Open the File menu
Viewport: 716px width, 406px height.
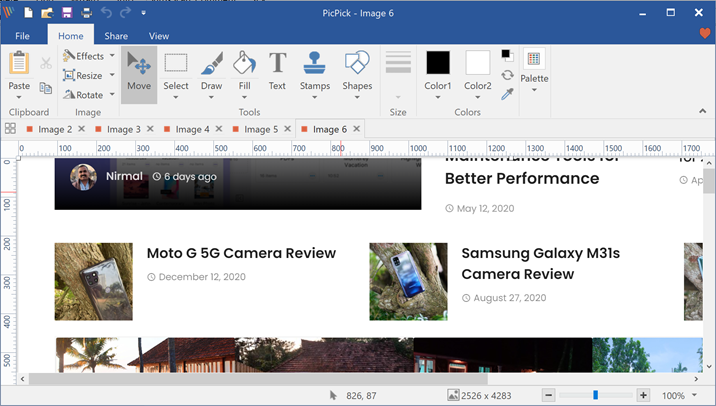coord(22,36)
